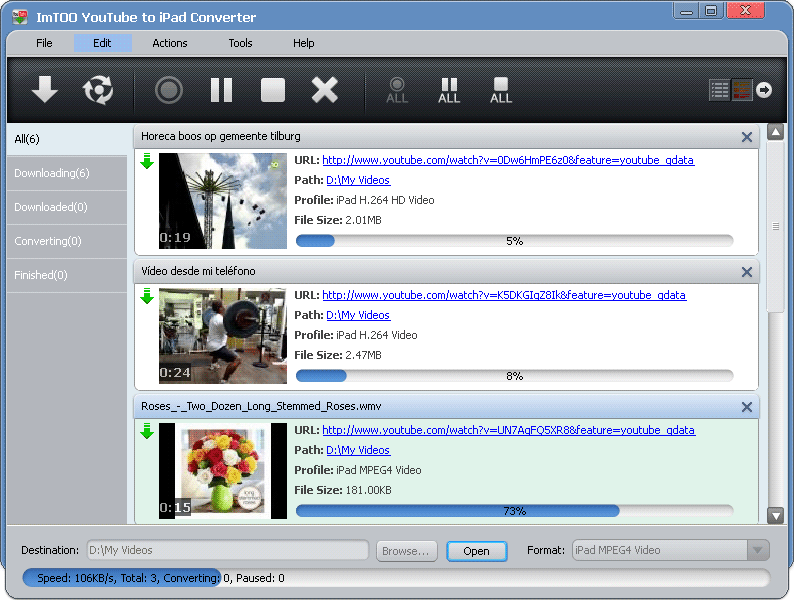Click File Size 2.47MB text
The width and height of the screenshot is (794, 600).
pos(338,355)
